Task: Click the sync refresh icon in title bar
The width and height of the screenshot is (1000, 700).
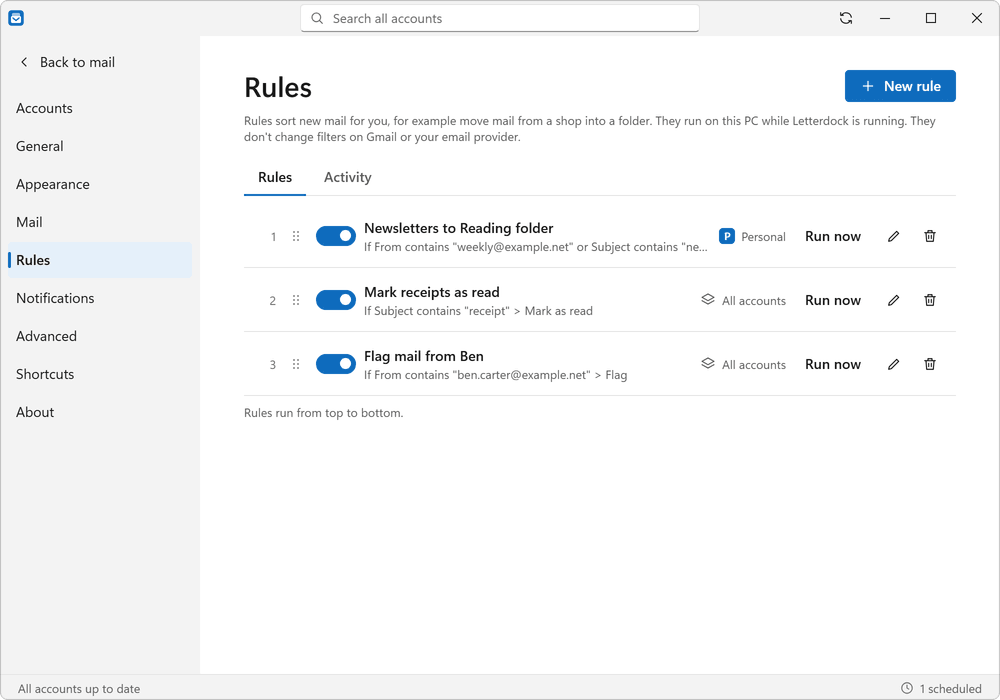Action: (x=846, y=18)
